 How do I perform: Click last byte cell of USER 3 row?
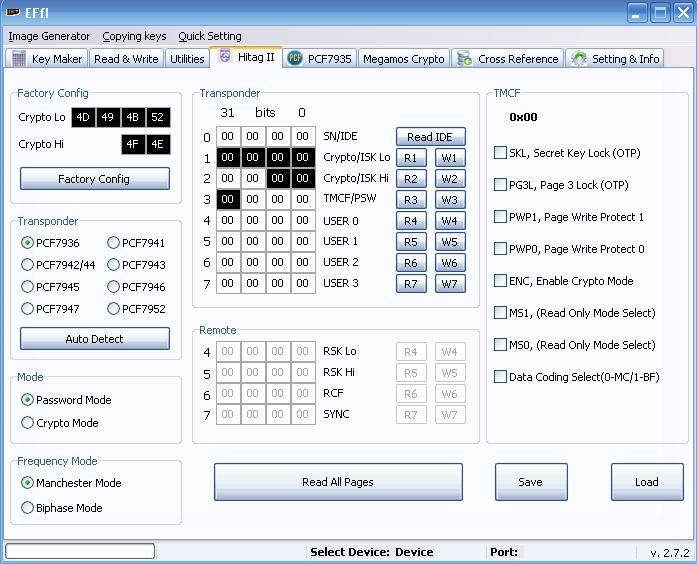[303, 283]
